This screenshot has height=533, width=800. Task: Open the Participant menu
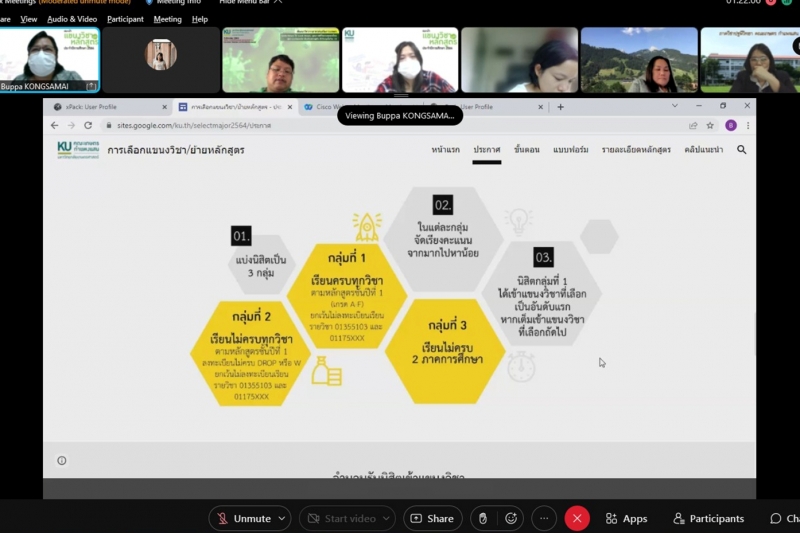click(125, 19)
